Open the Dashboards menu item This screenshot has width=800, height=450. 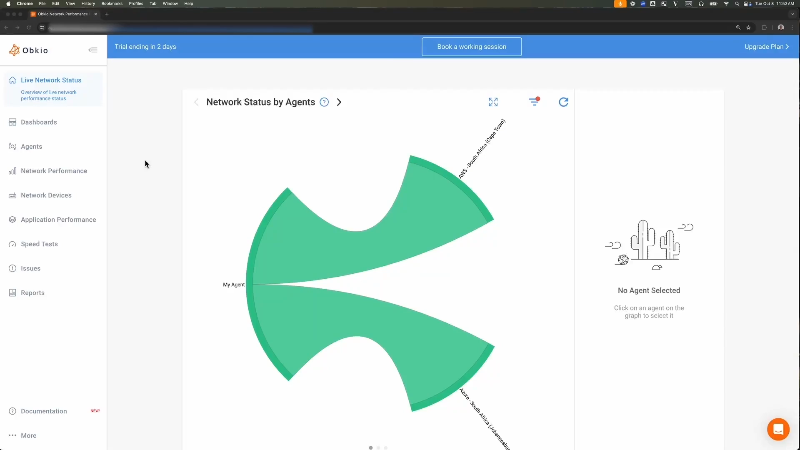tap(39, 122)
